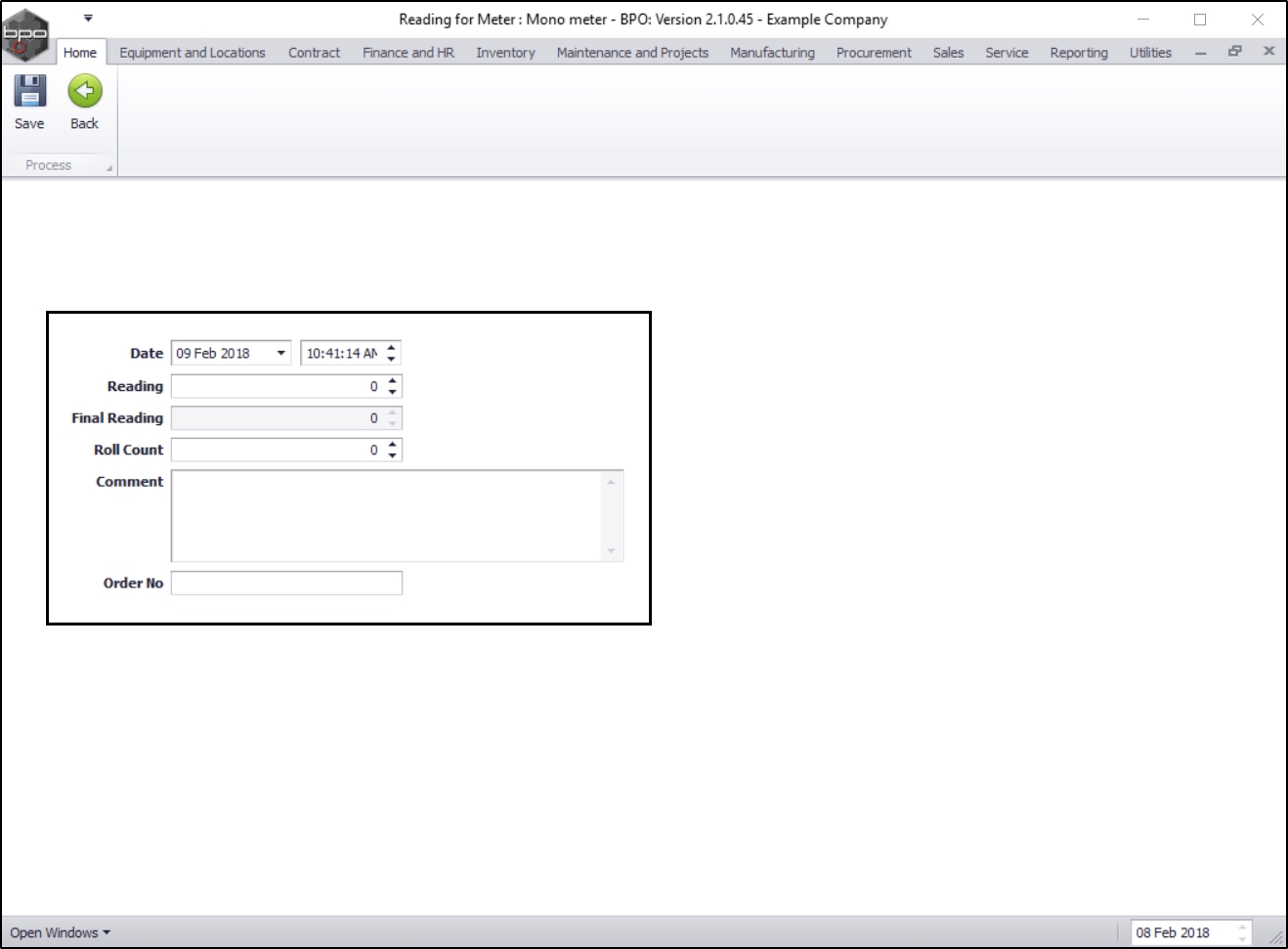
Task: Decrement the Roll Count spinner down
Action: (x=393, y=455)
